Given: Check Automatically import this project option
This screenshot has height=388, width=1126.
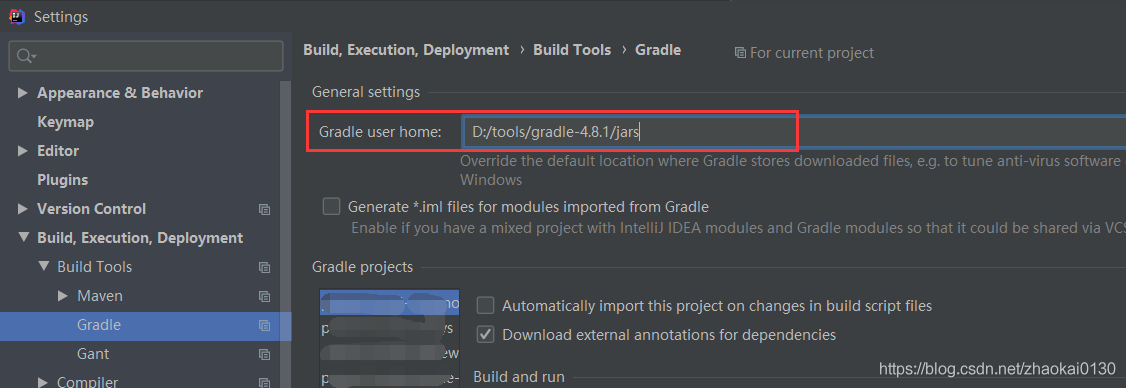Looking at the screenshot, I should tap(486, 305).
